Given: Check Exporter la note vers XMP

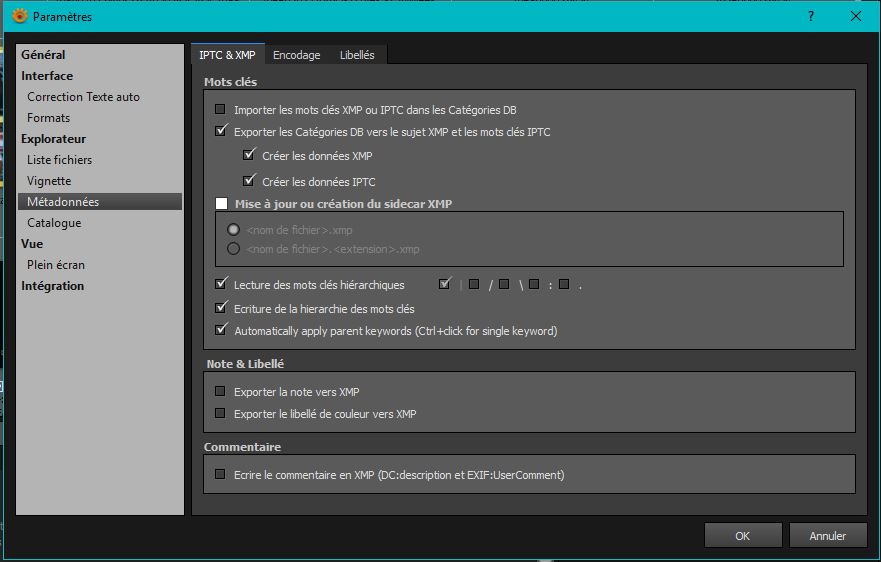Looking at the screenshot, I should pyautogui.click(x=221, y=392).
